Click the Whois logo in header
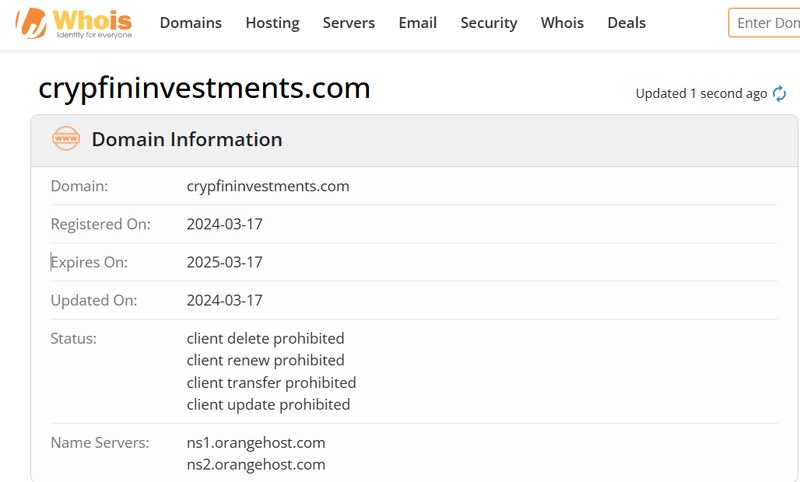Image resolution: width=800 pixels, height=482 pixels. point(74,23)
